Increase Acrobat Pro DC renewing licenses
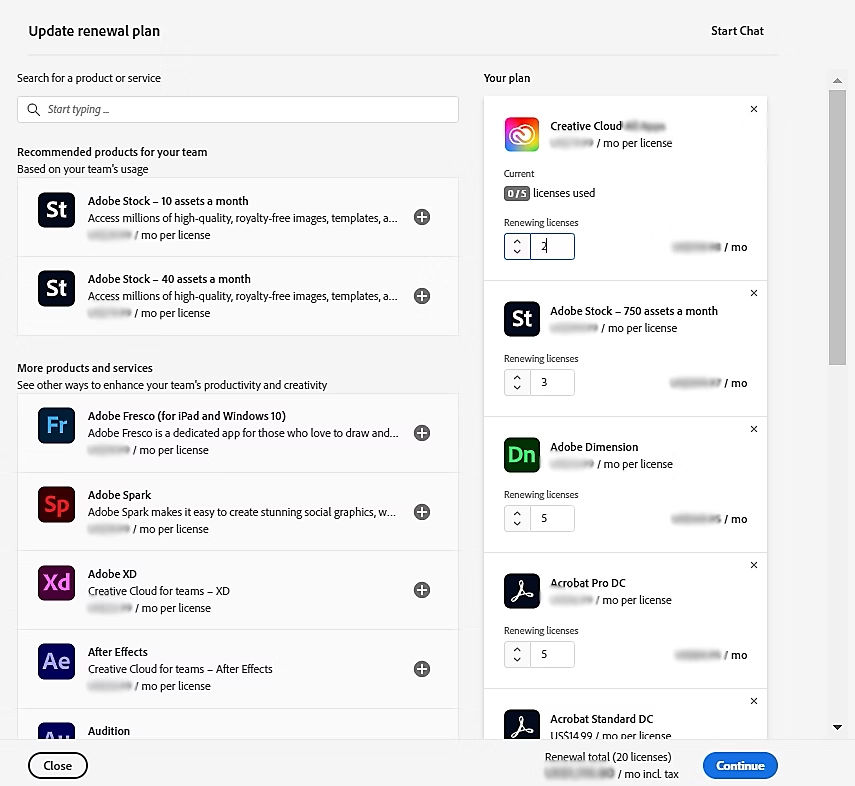 point(517,649)
